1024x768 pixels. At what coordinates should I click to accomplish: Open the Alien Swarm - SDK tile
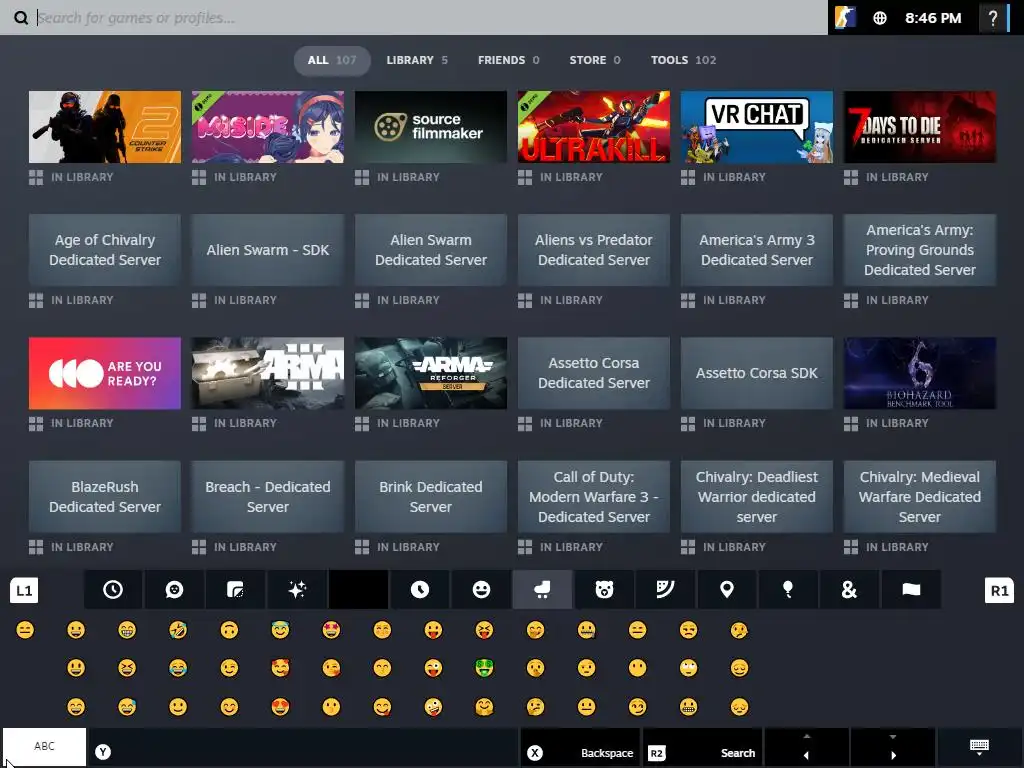point(268,249)
